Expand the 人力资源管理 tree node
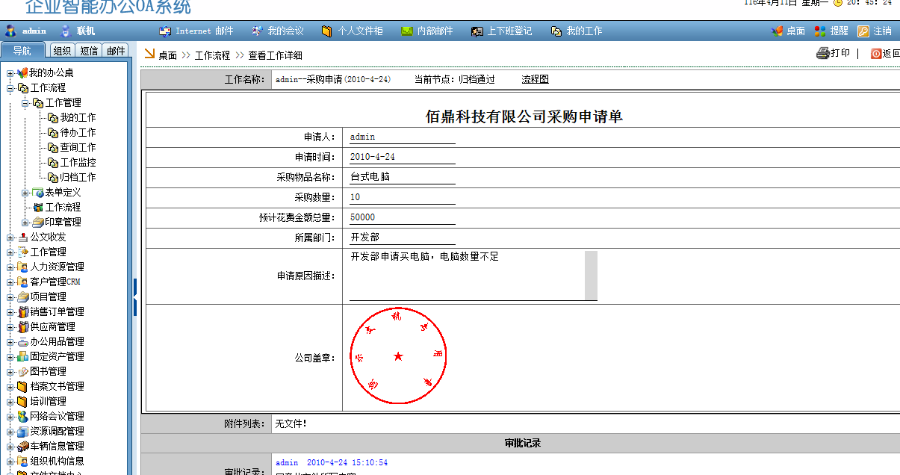Viewport: 900px width, 475px height. pos(10,267)
